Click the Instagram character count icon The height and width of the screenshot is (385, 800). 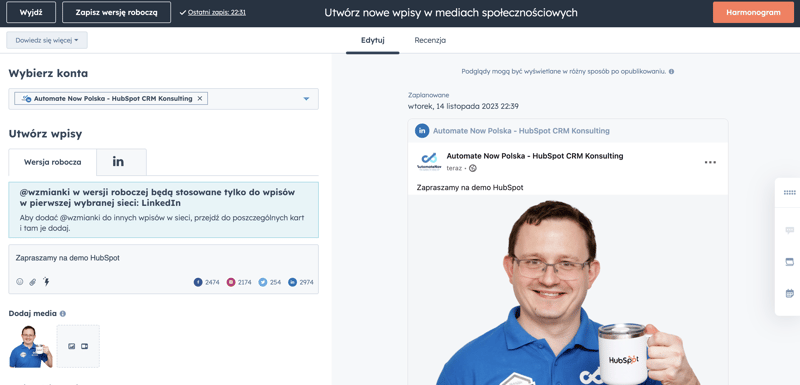tap(231, 282)
